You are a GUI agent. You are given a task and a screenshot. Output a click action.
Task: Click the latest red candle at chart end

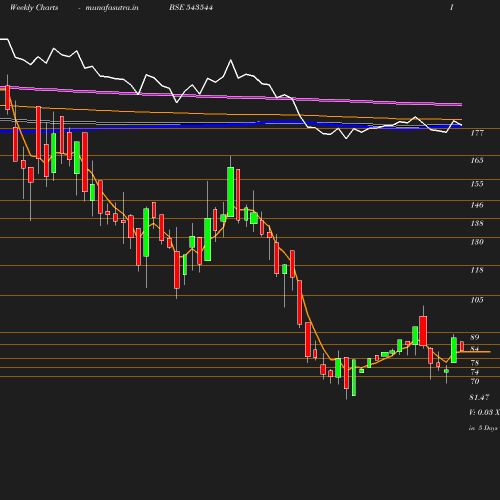click(x=462, y=346)
